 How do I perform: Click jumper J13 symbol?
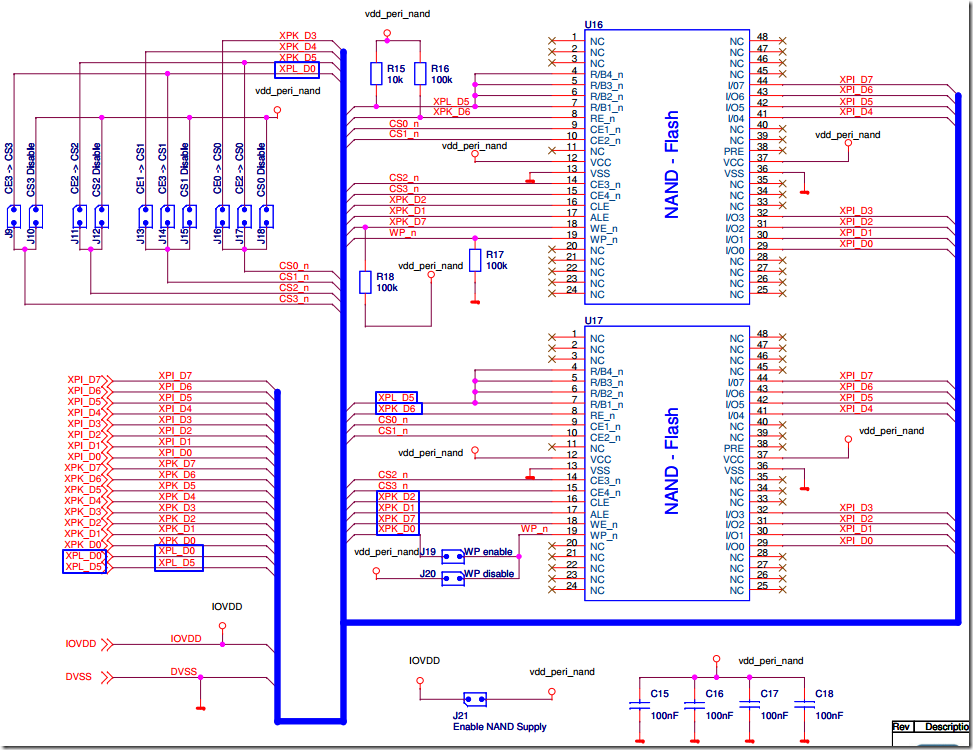click(145, 217)
